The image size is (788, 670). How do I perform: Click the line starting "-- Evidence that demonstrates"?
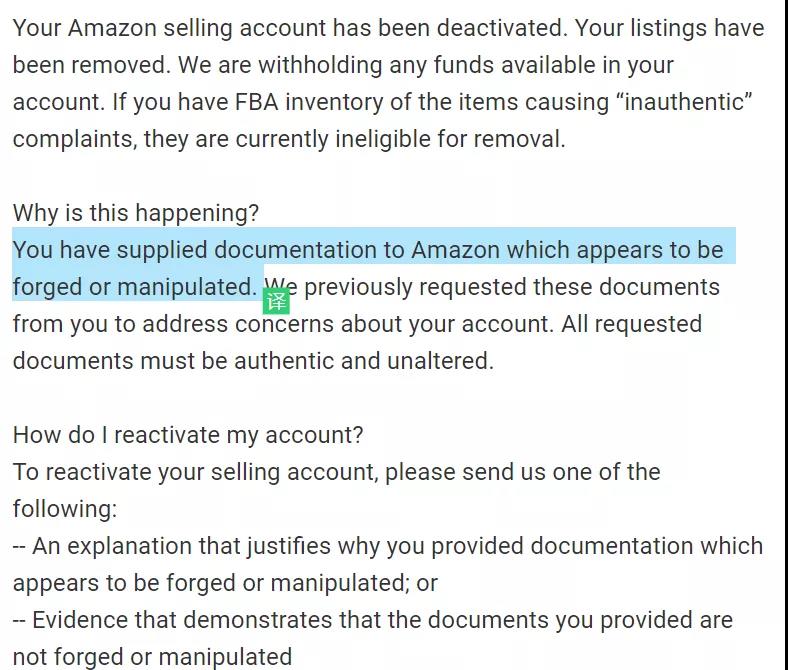(x=372, y=620)
